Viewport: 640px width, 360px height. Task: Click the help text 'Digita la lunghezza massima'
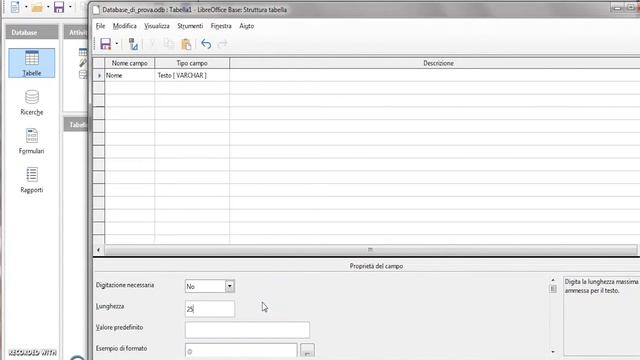(601, 282)
